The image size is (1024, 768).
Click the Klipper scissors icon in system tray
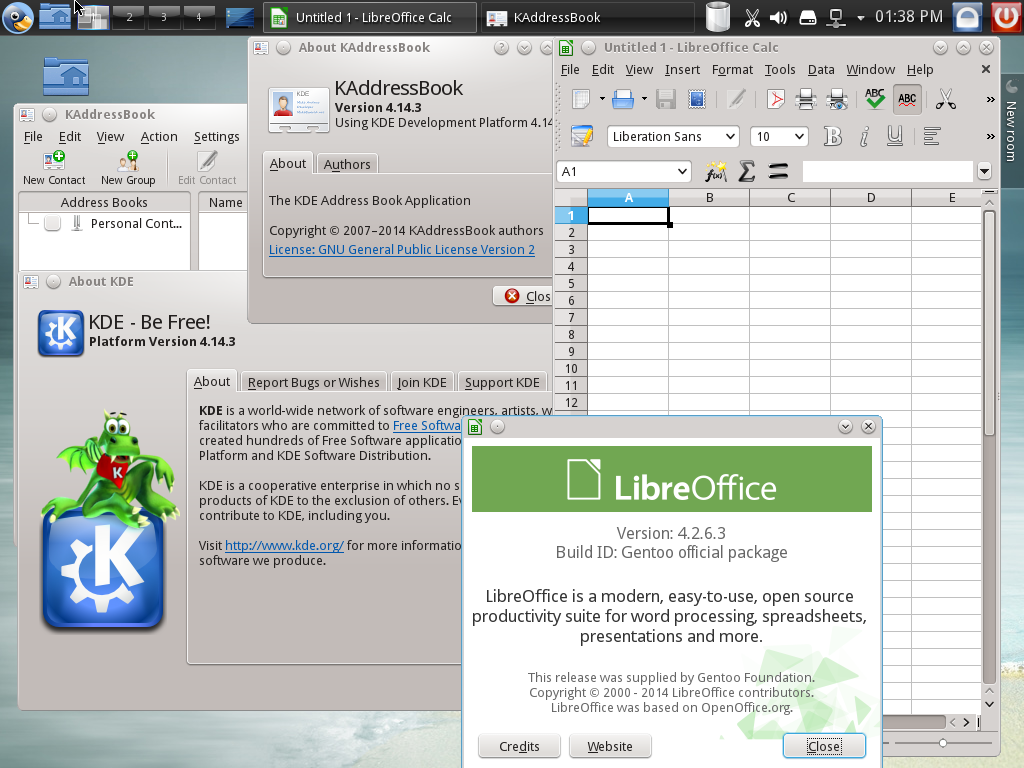coord(752,18)
